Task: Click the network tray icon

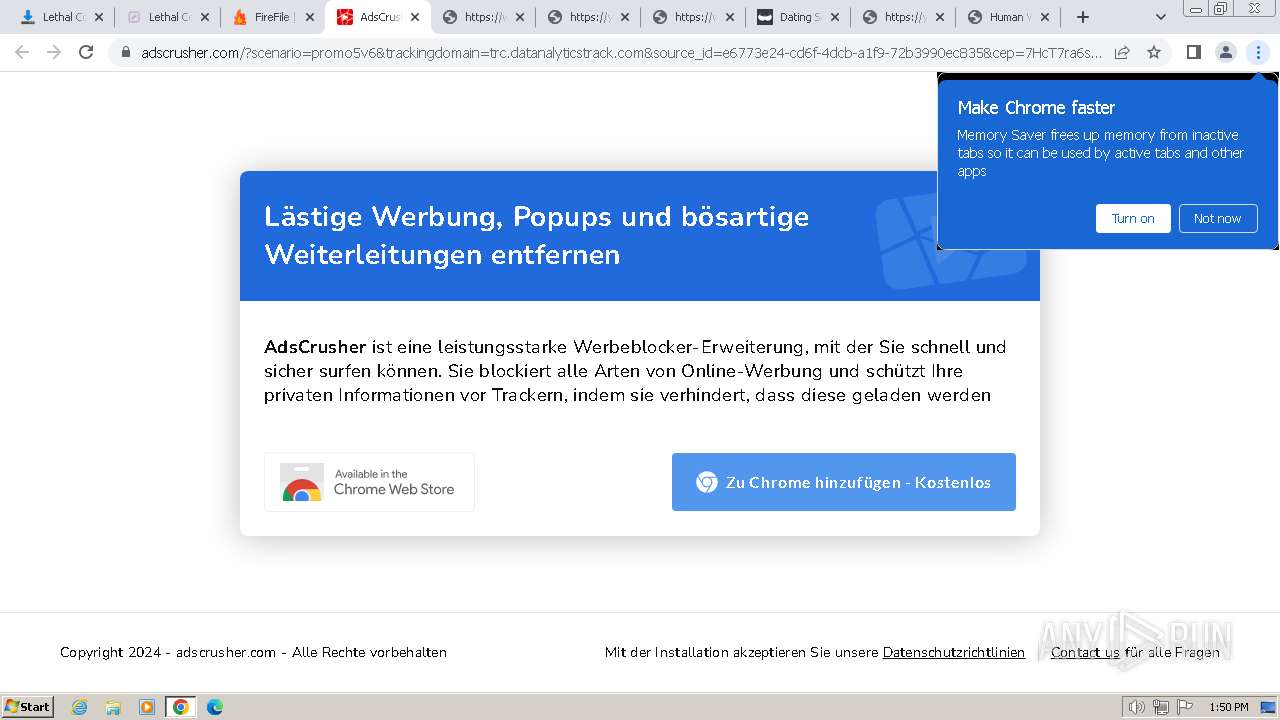Action: [1160, 707]
